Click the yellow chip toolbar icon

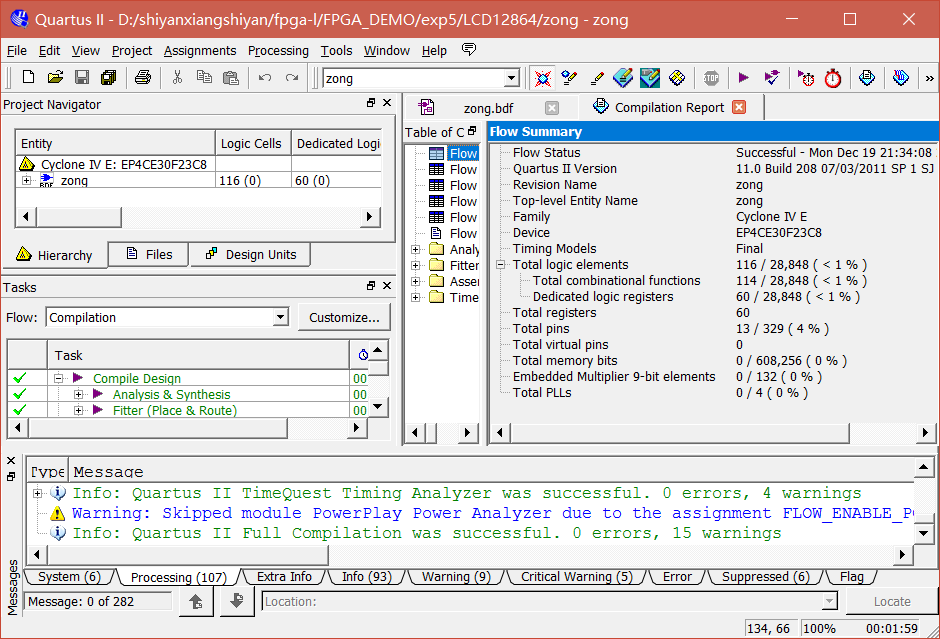tap(677, 78)
